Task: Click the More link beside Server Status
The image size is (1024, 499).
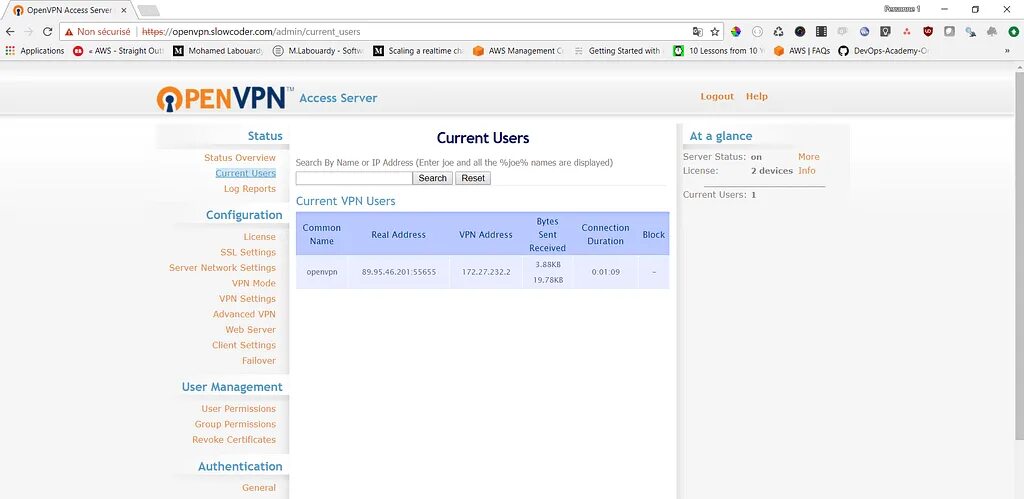Action: (808, 157)
